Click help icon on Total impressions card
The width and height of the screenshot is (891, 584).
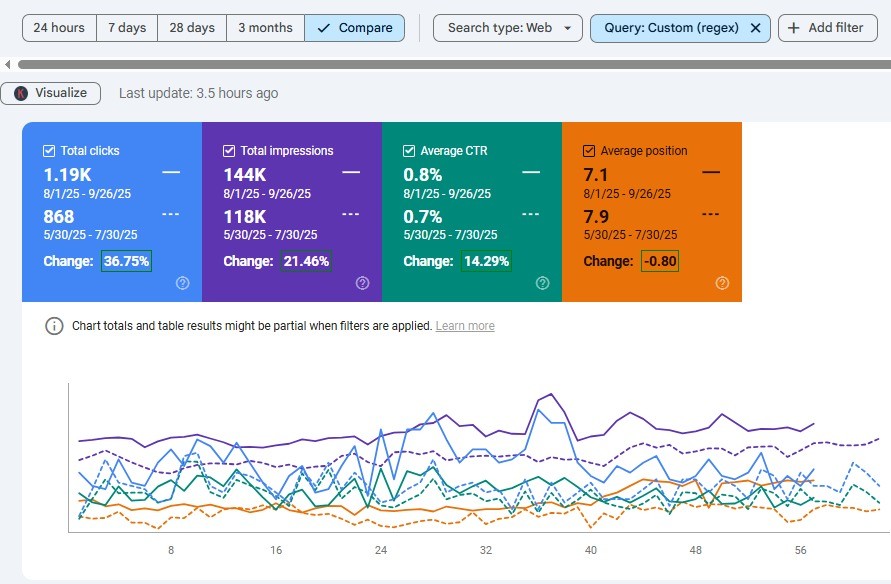[x=362, y=283]
